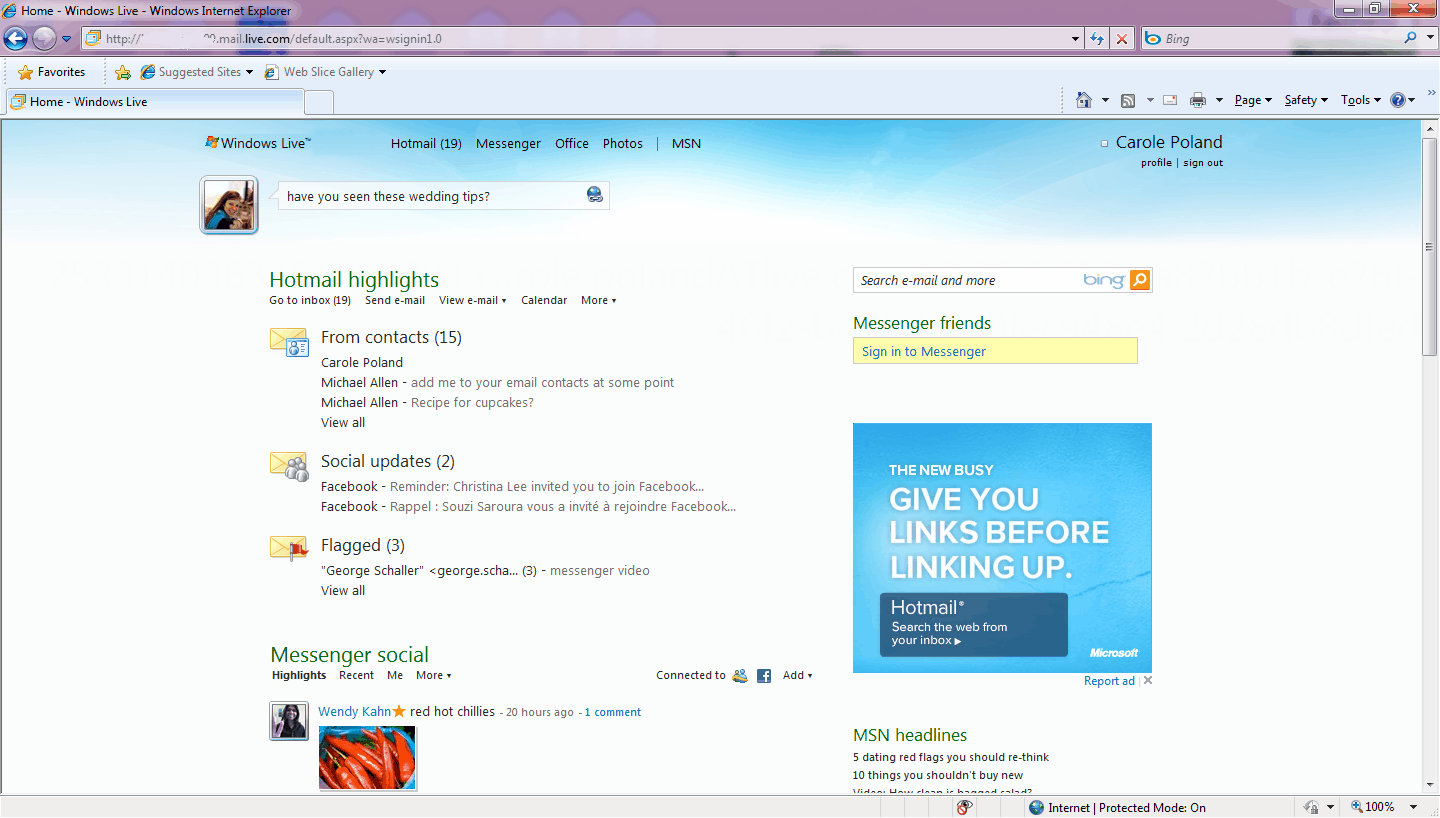1440x818 pixels.
Task: Click View all under From contacts
Action: click(x=343, y=423)
